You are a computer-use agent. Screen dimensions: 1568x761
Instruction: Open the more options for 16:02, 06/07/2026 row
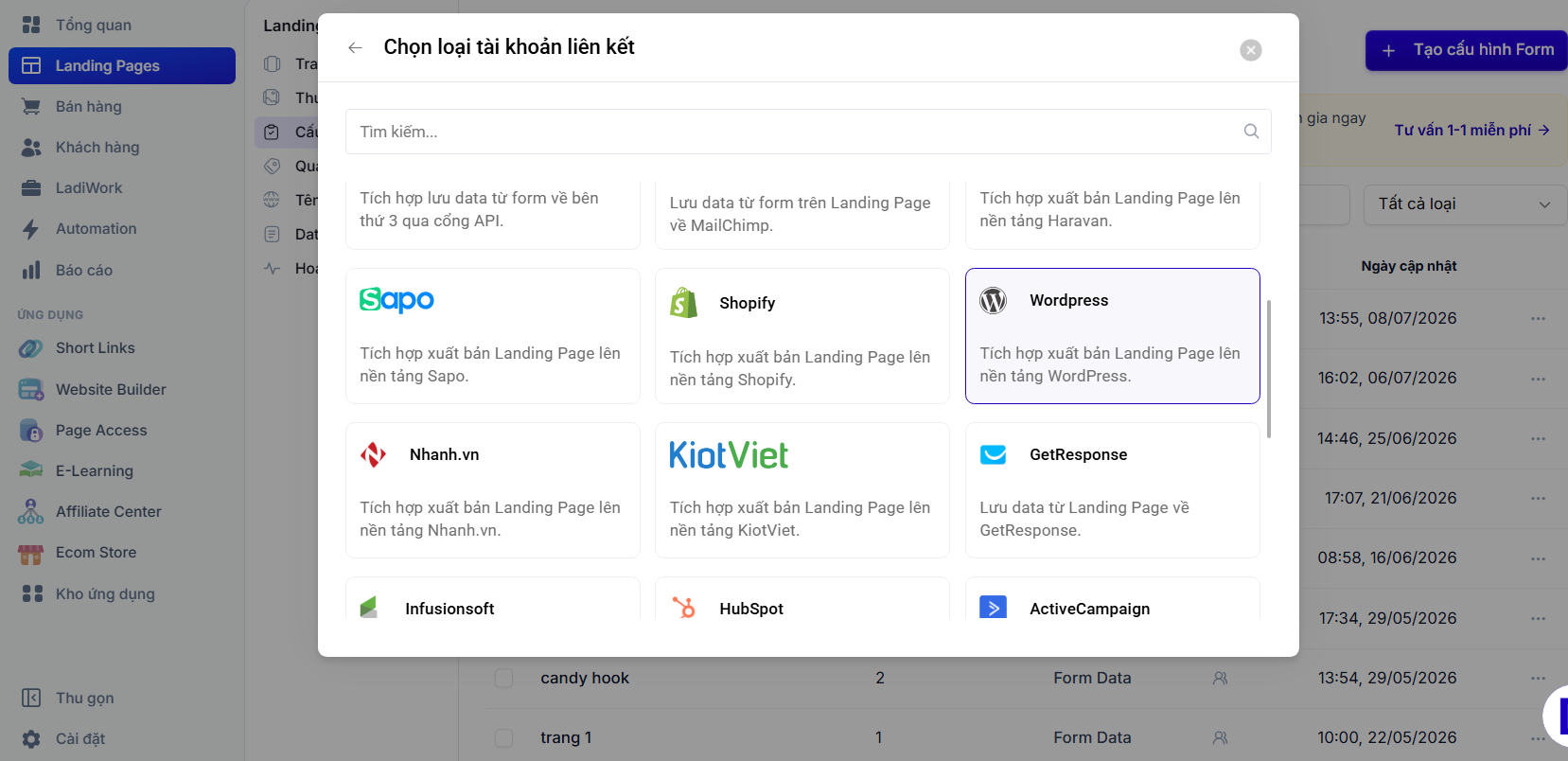point(1539,378)
